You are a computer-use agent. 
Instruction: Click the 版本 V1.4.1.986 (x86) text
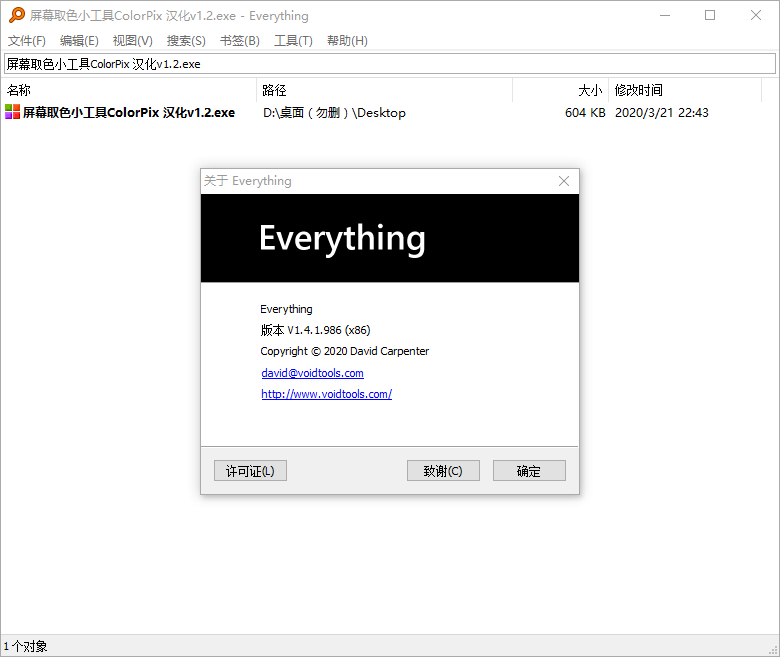click(x=315, y=330)
